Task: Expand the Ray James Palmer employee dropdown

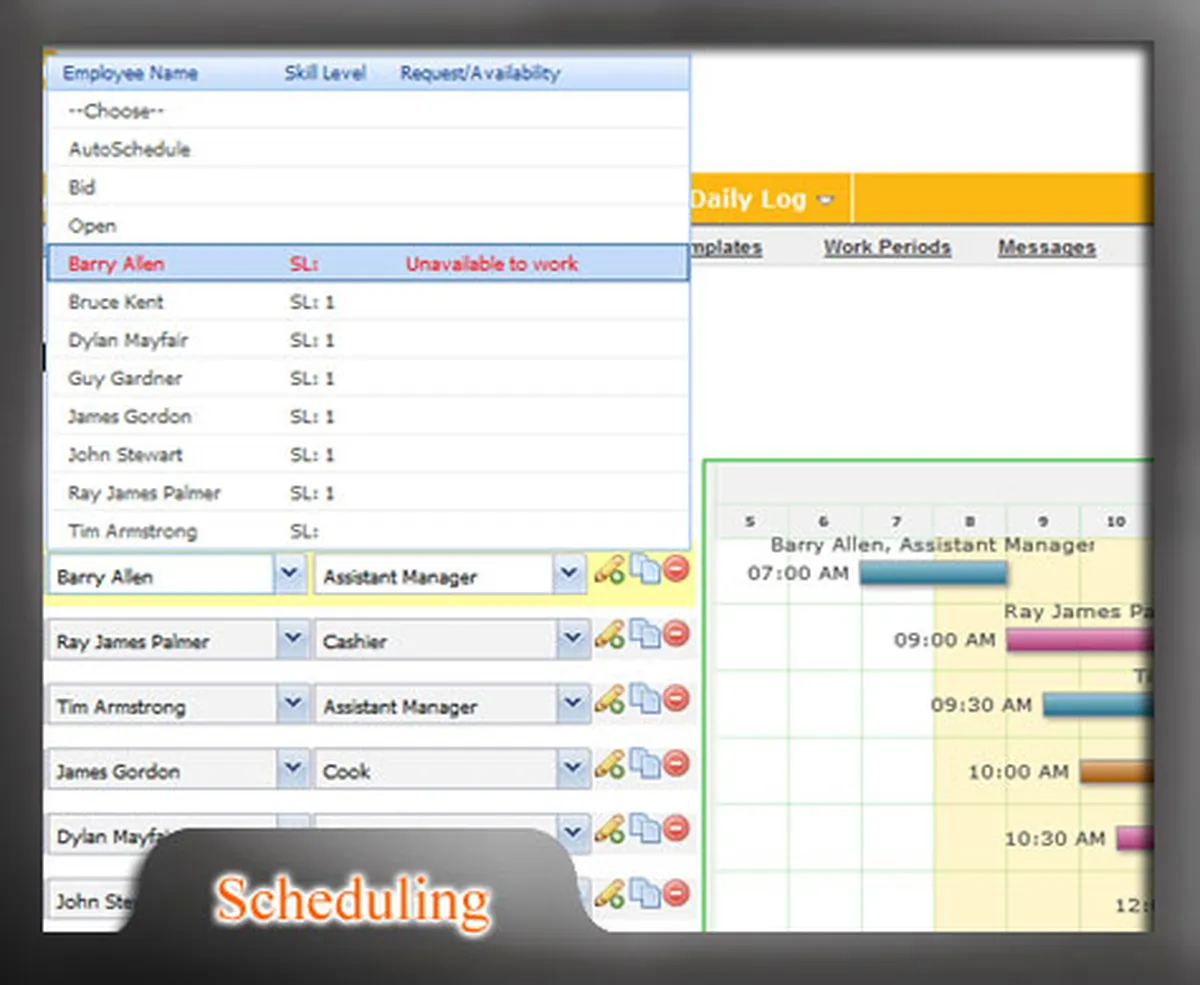Action: 292,639
